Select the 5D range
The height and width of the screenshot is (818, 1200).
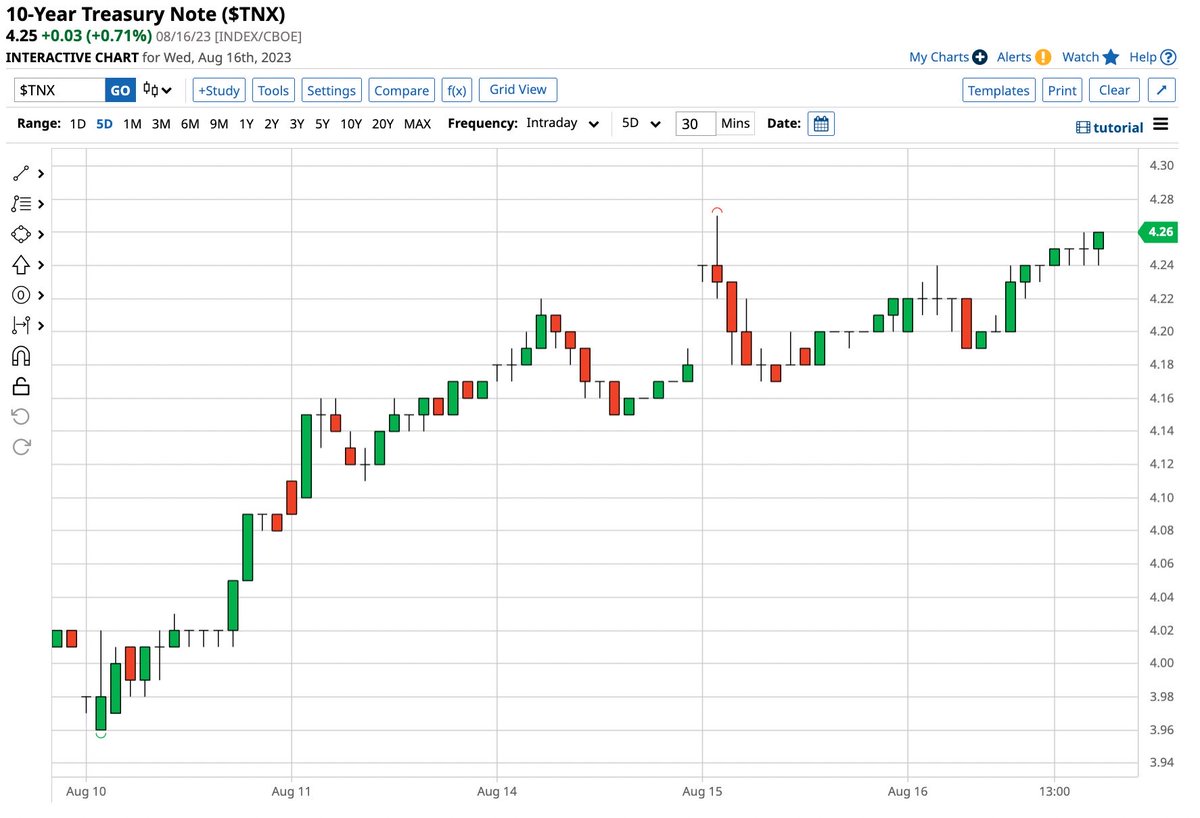point(104,124)
